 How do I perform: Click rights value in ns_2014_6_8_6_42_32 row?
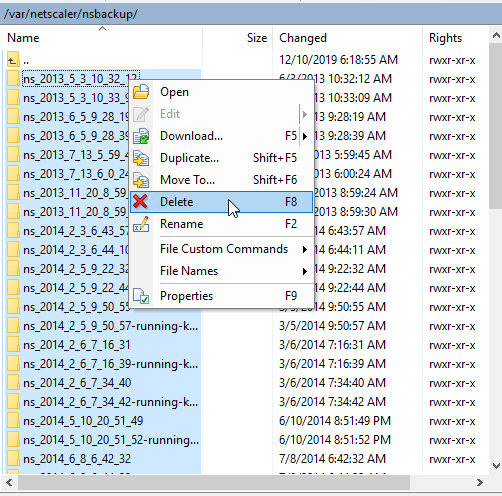[x=452, y=459]
